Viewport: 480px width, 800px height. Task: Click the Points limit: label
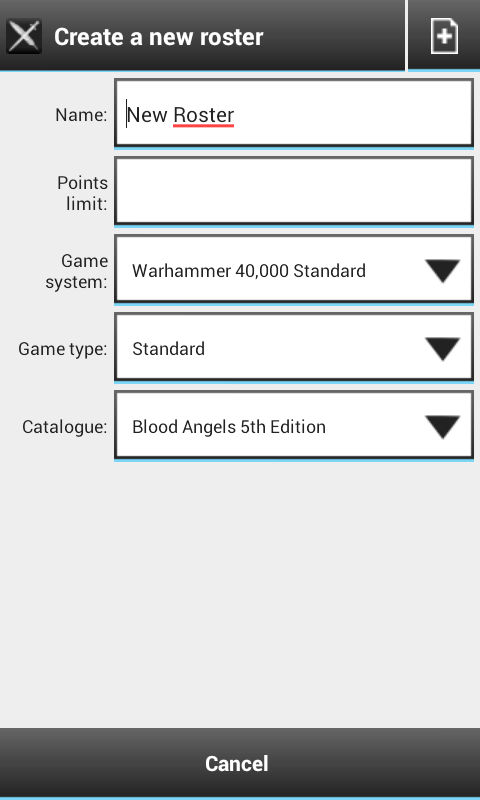(82, 193)
